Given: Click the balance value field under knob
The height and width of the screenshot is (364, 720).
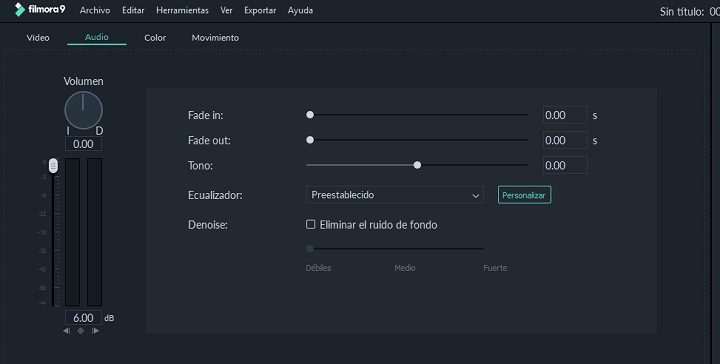Looking at the screenshot, I should tap(83, 144).
